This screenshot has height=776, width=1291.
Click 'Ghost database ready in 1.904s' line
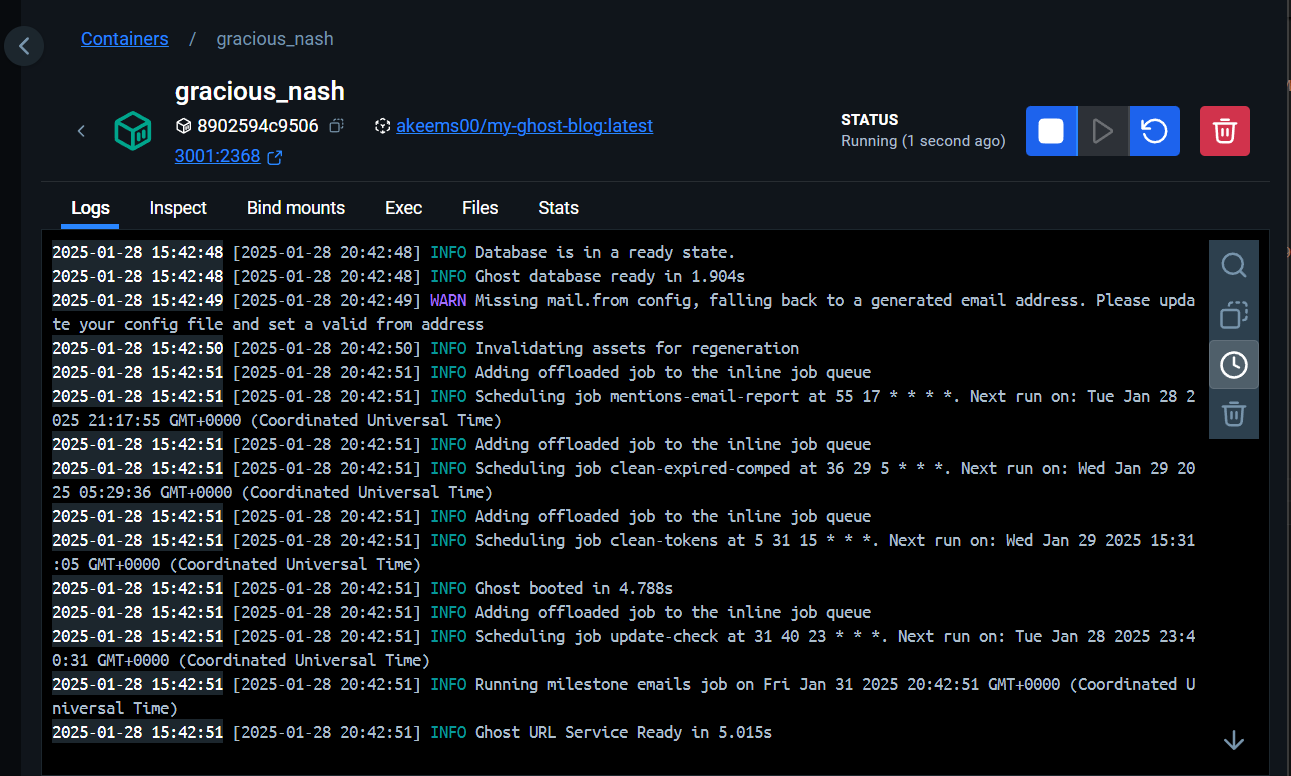610,276
